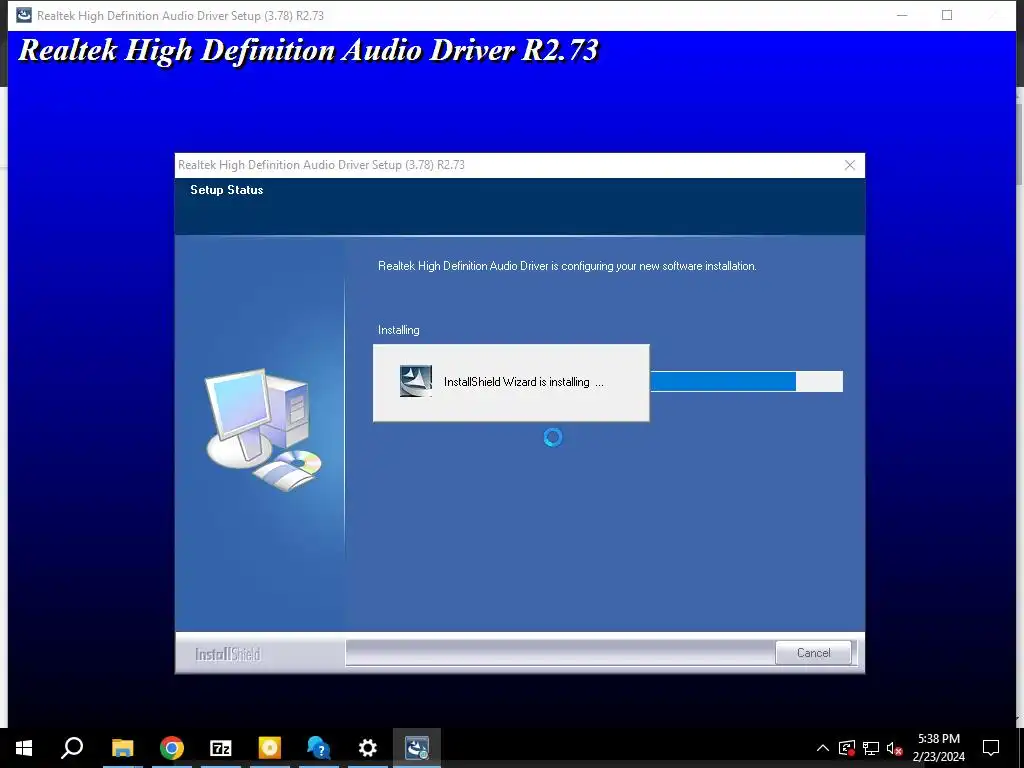Open network status tray icon

[x=871, y=748]
